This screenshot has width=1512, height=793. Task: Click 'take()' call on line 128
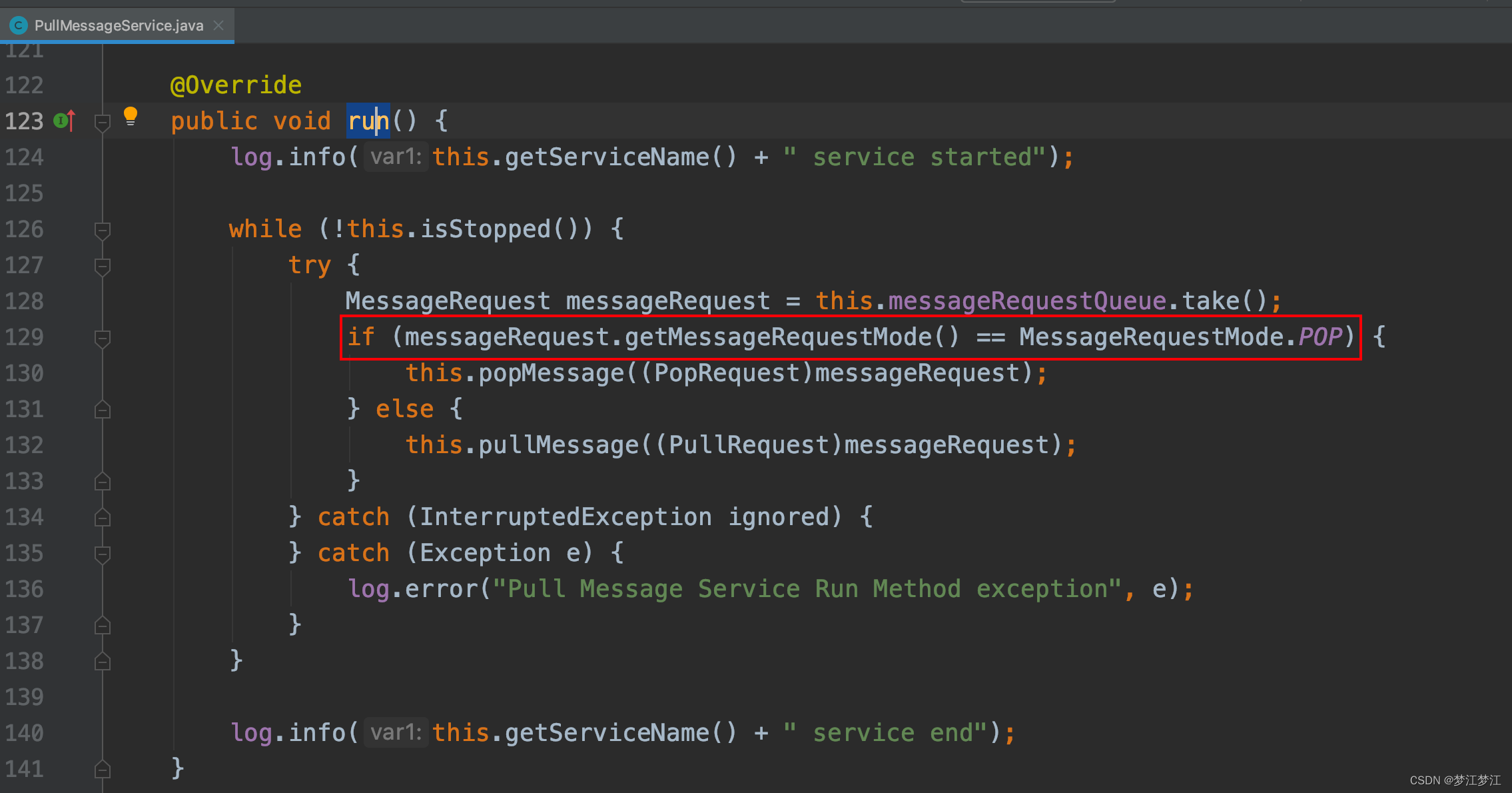pos(1224,301)
